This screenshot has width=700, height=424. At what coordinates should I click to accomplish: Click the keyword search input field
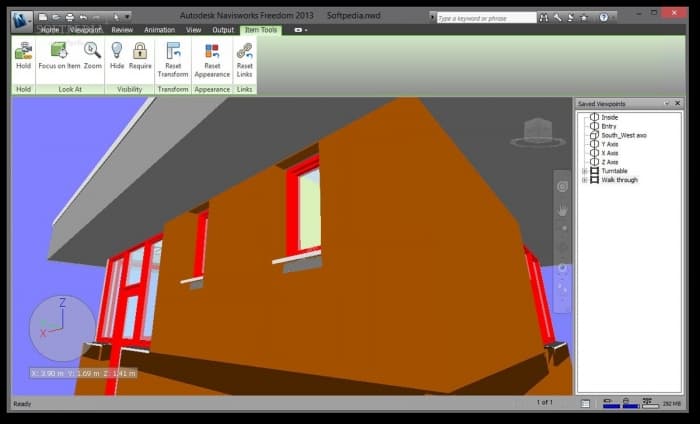click(x=485, y=17)
